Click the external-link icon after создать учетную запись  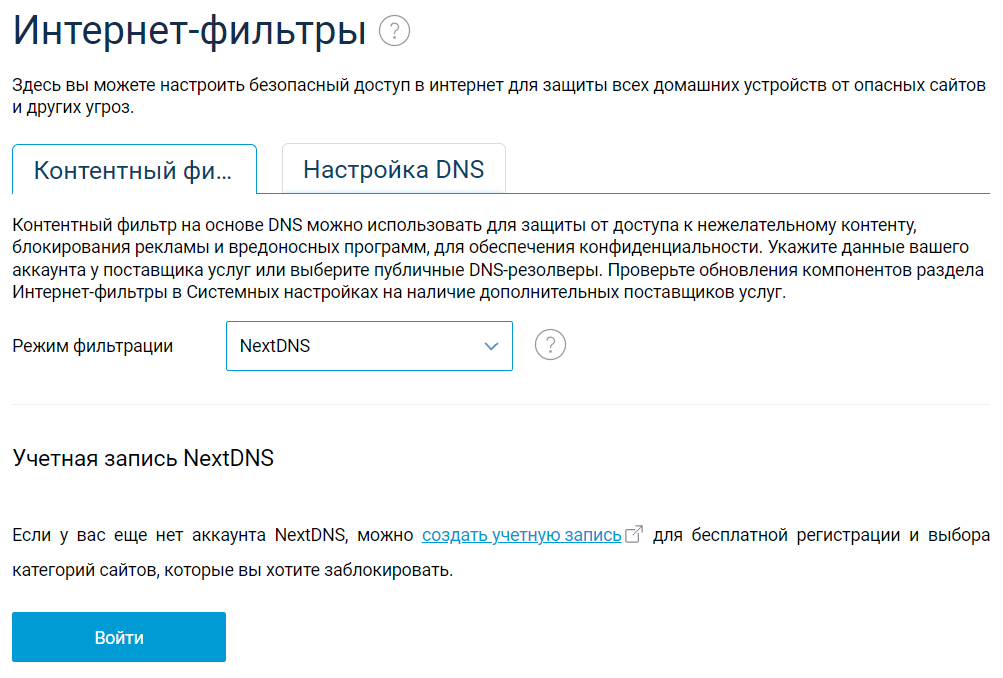633,535
